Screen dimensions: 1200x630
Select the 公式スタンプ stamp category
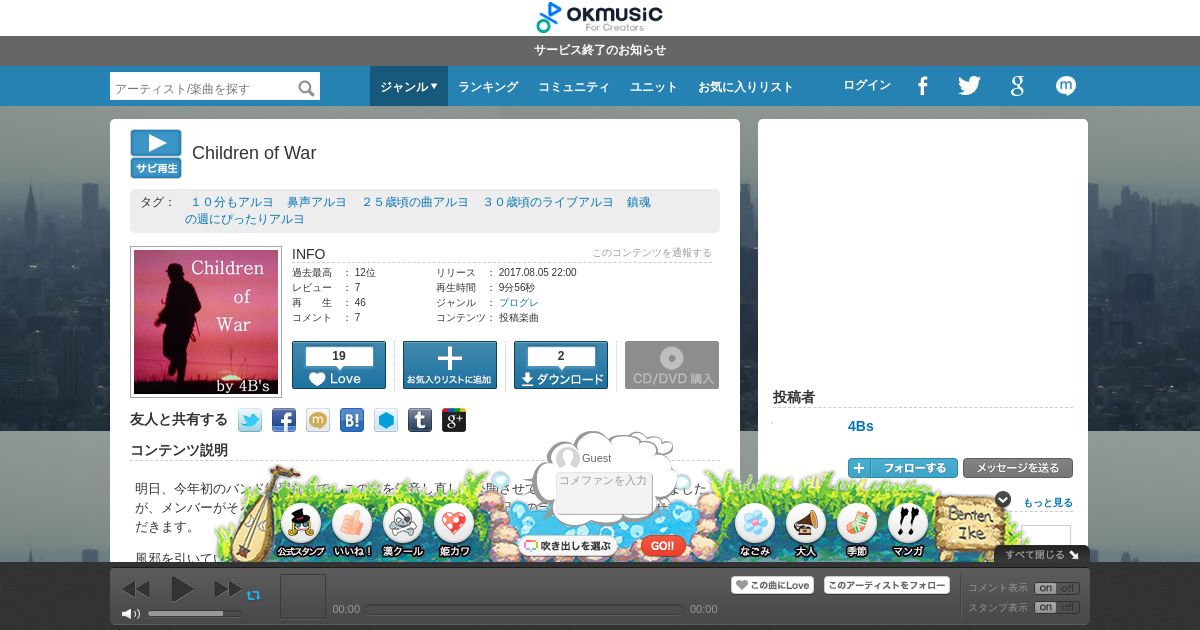pyautogui.click(x=301, y=530)
